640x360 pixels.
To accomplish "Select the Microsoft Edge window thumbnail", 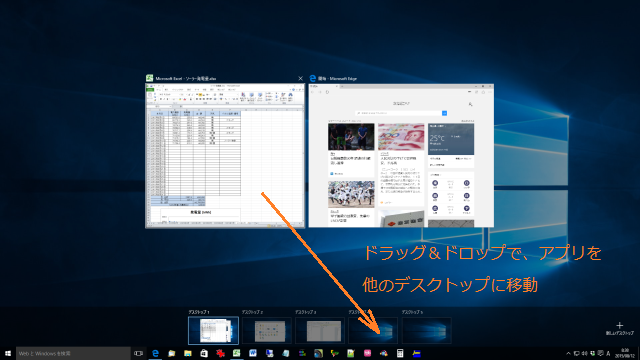I will [x=401, y=156].
